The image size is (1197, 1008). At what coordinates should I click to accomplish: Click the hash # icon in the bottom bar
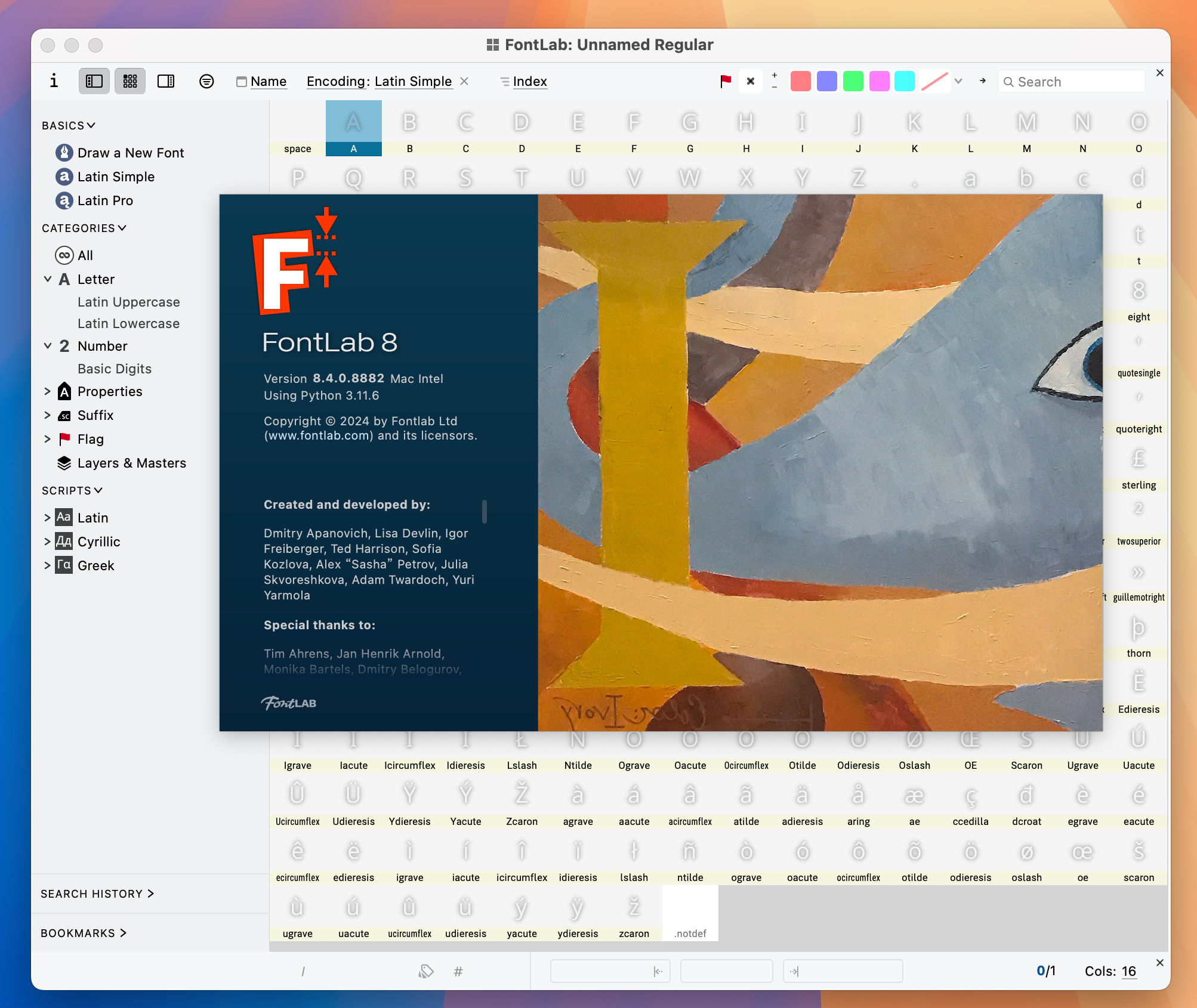[x=458, y=972]
